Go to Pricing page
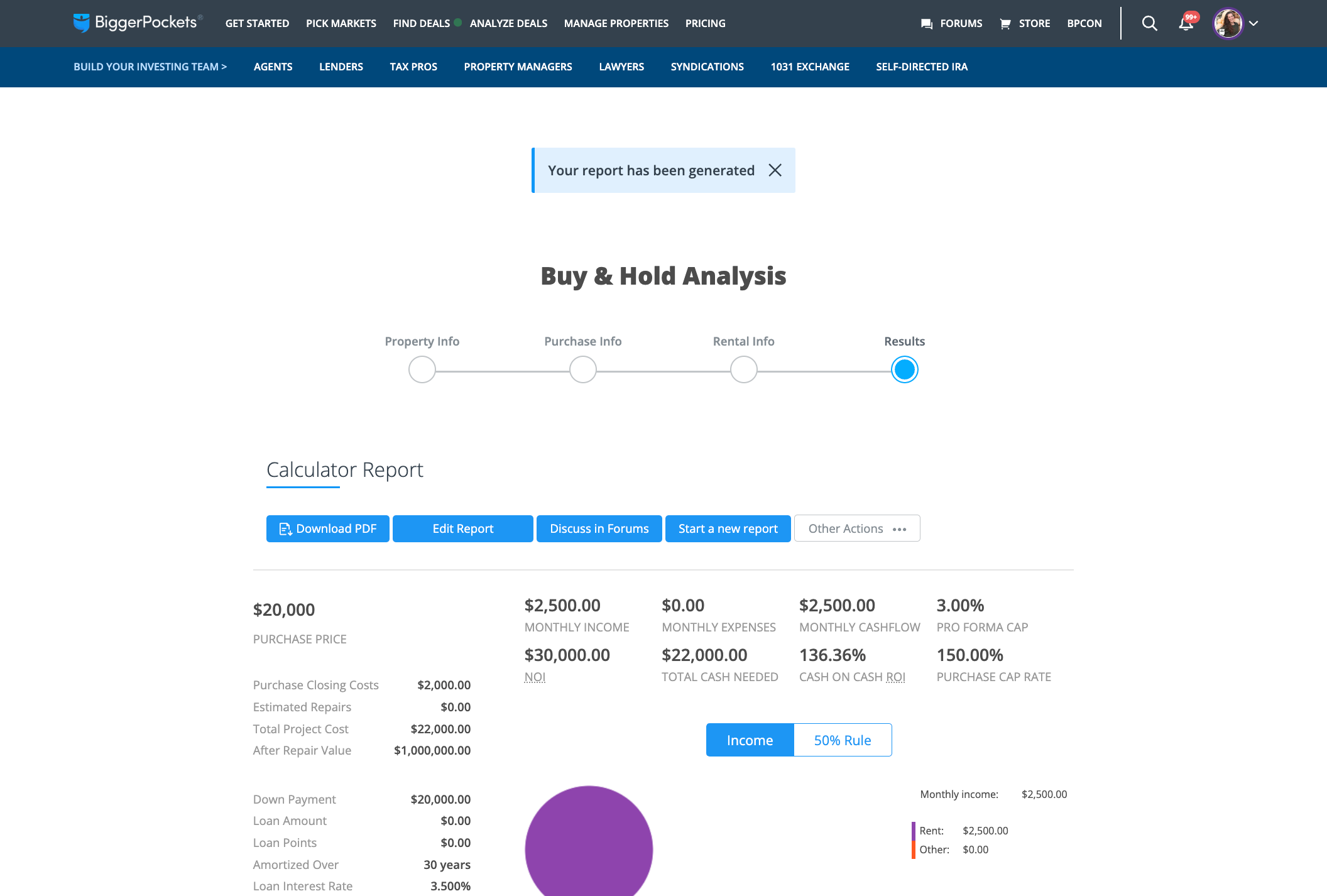 [705, 23]
